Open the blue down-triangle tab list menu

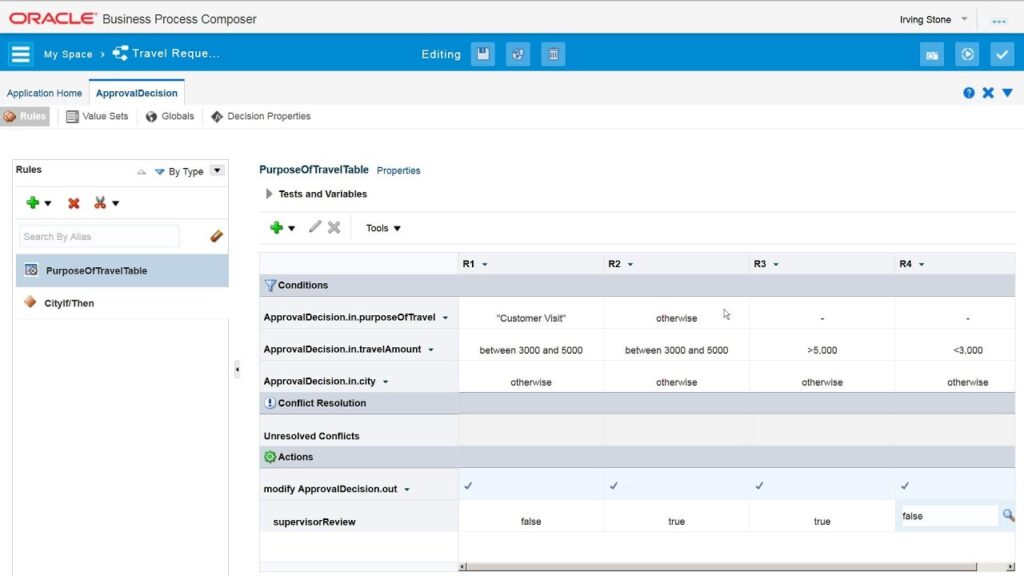(1008, 93)
